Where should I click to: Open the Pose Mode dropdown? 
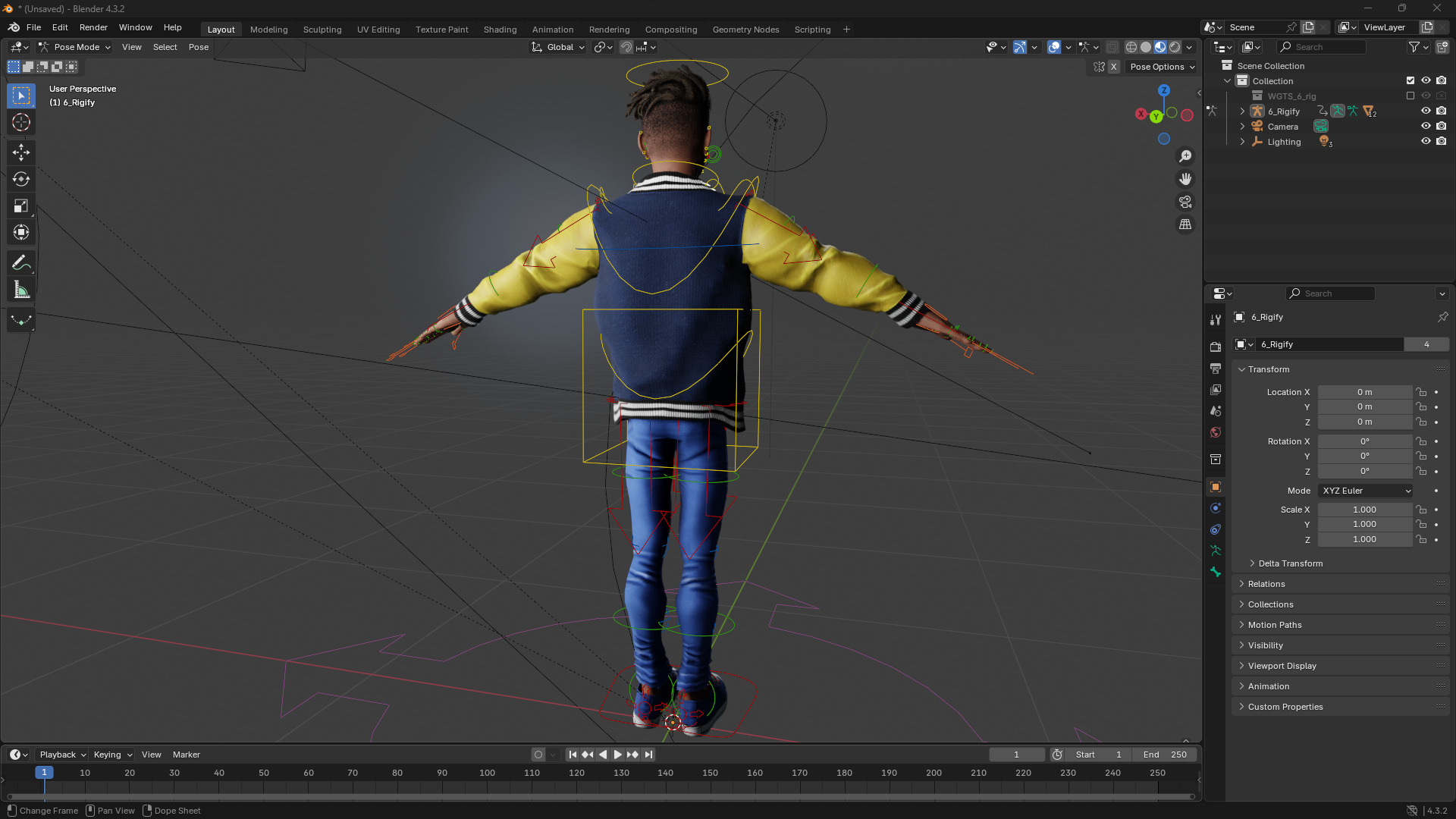76,47
